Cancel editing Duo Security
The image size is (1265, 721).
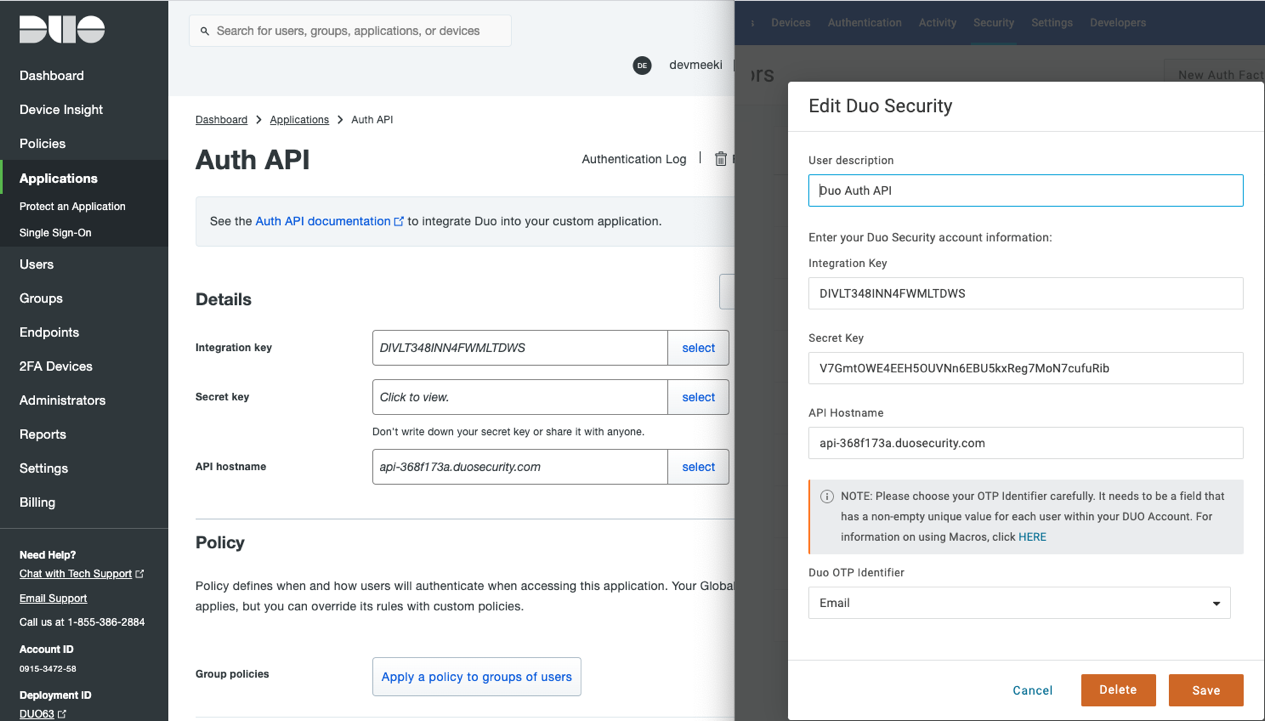point(1032,690)
